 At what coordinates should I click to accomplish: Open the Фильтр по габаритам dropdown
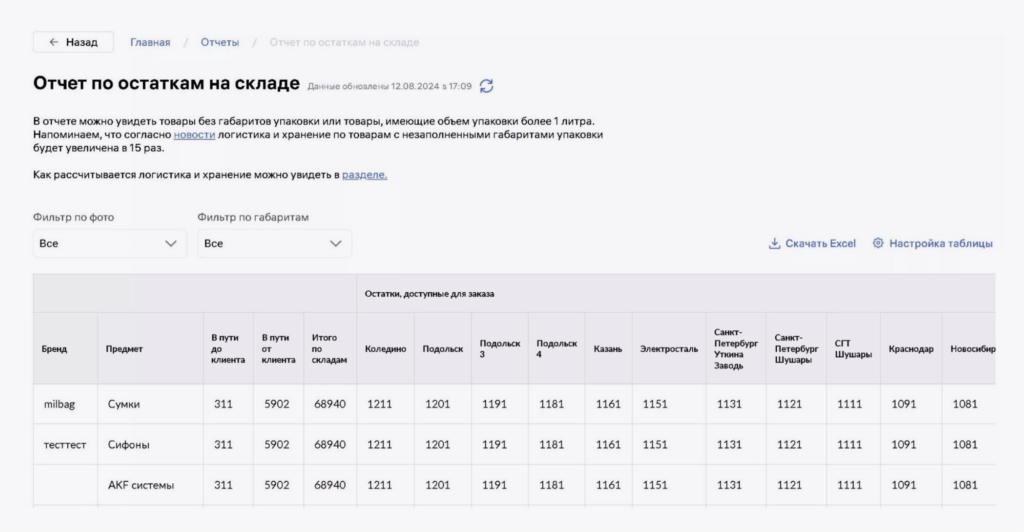pos(274,243)
